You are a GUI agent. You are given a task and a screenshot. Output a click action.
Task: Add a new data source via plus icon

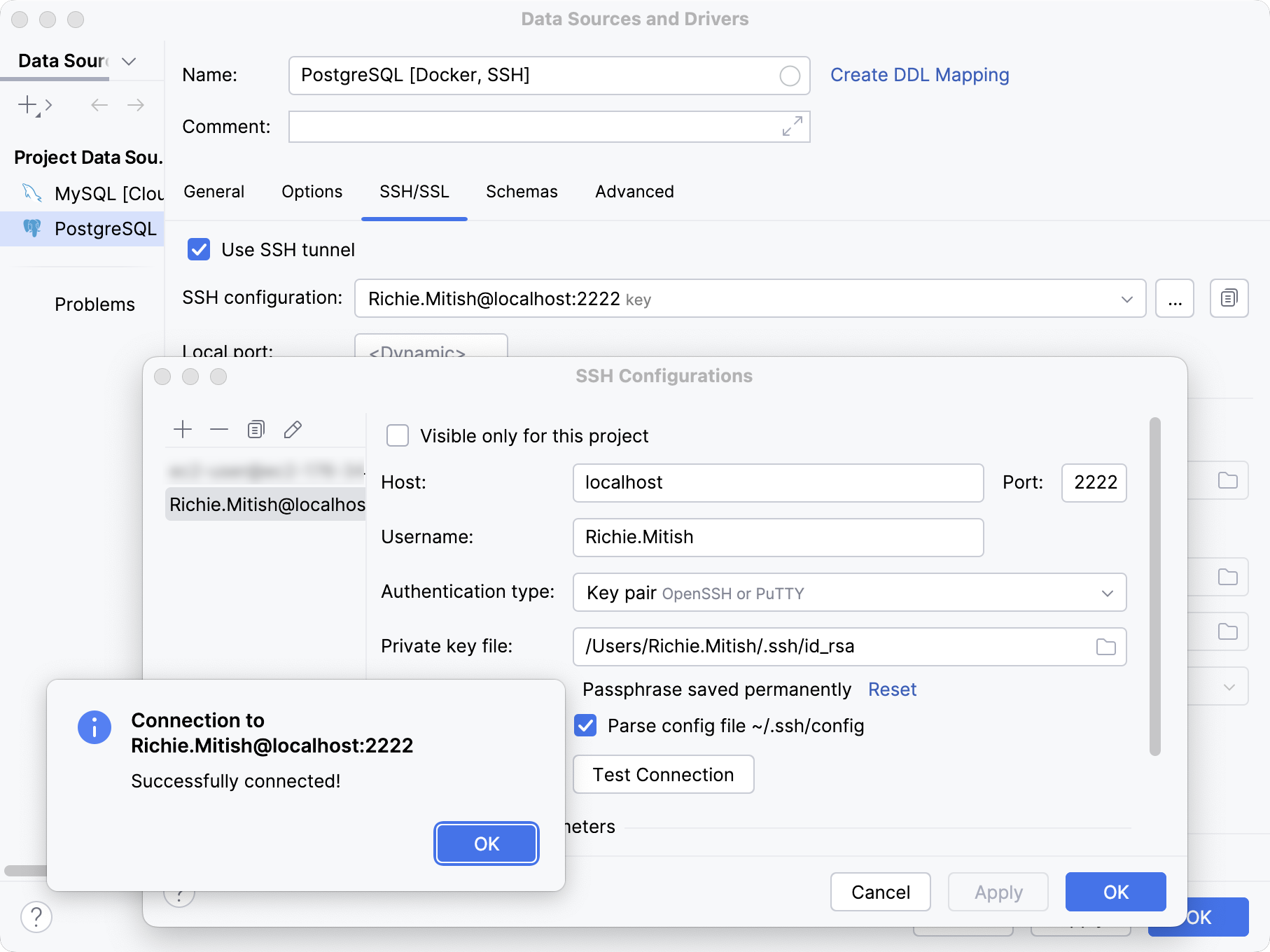(29, 105)
